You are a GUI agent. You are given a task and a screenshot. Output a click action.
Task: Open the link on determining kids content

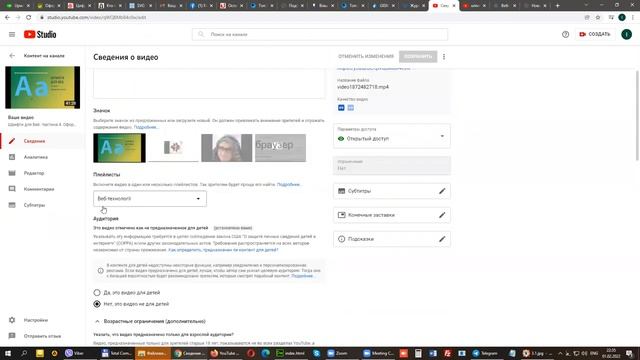(223, 249)
